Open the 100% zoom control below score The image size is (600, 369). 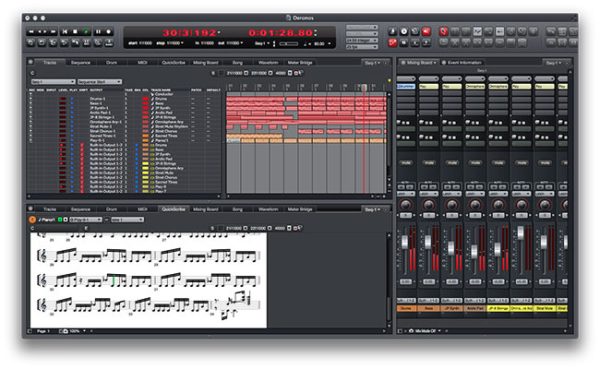tap(75, 331)
